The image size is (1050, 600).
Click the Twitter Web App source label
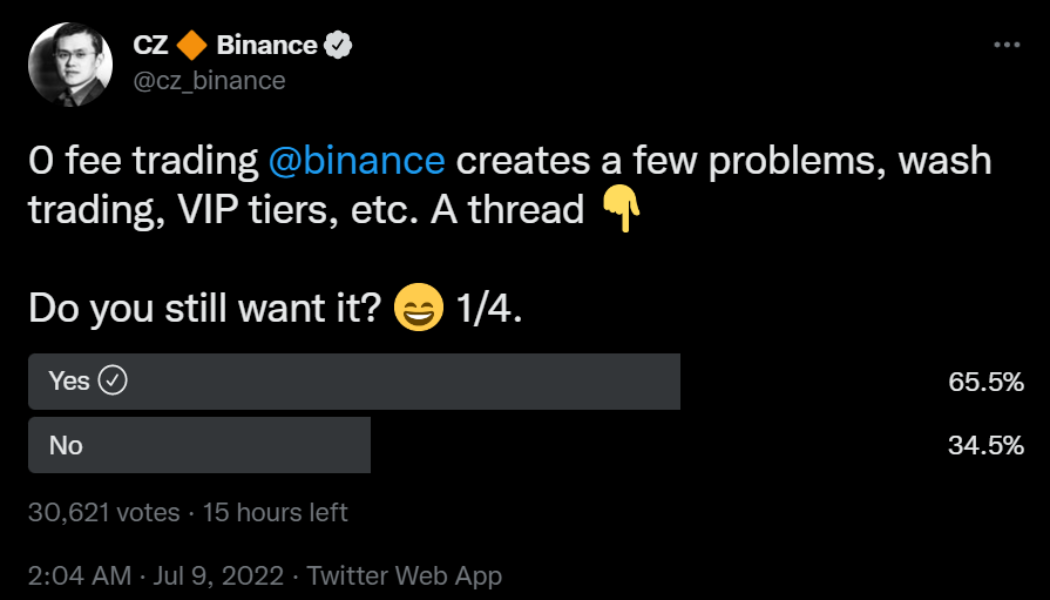pyautogui.click(x=405, y=576)
